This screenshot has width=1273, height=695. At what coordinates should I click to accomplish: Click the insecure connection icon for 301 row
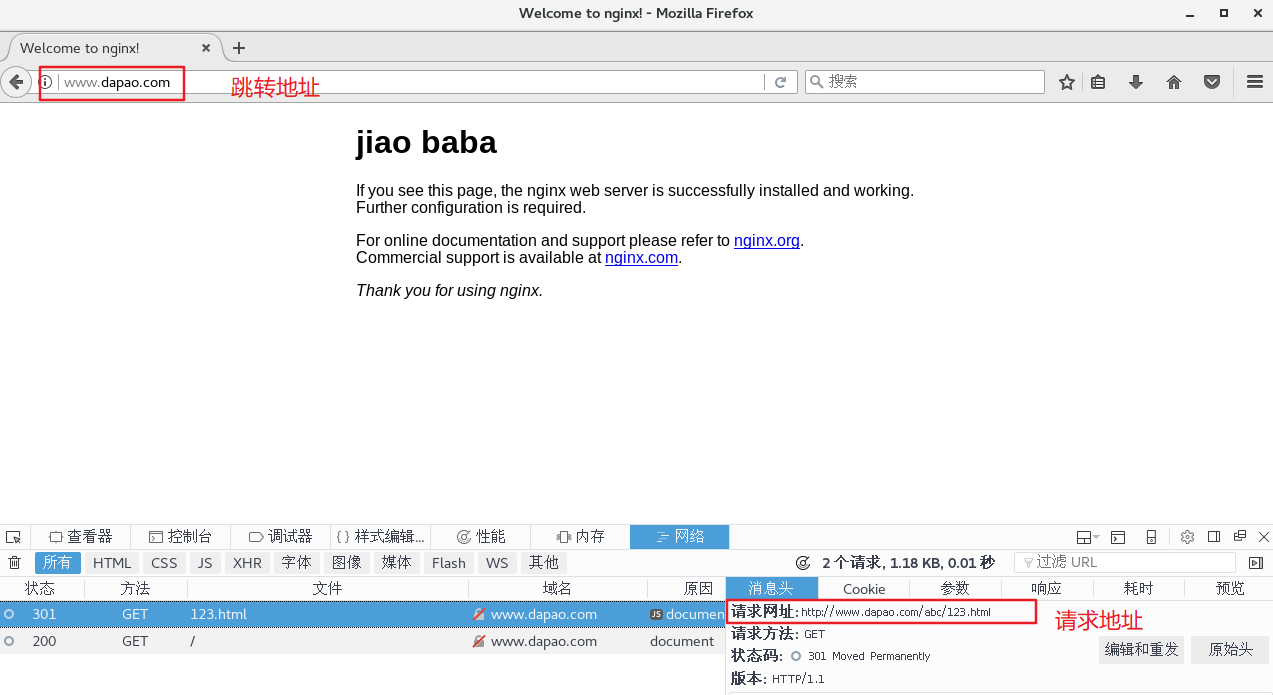[480, 614]
